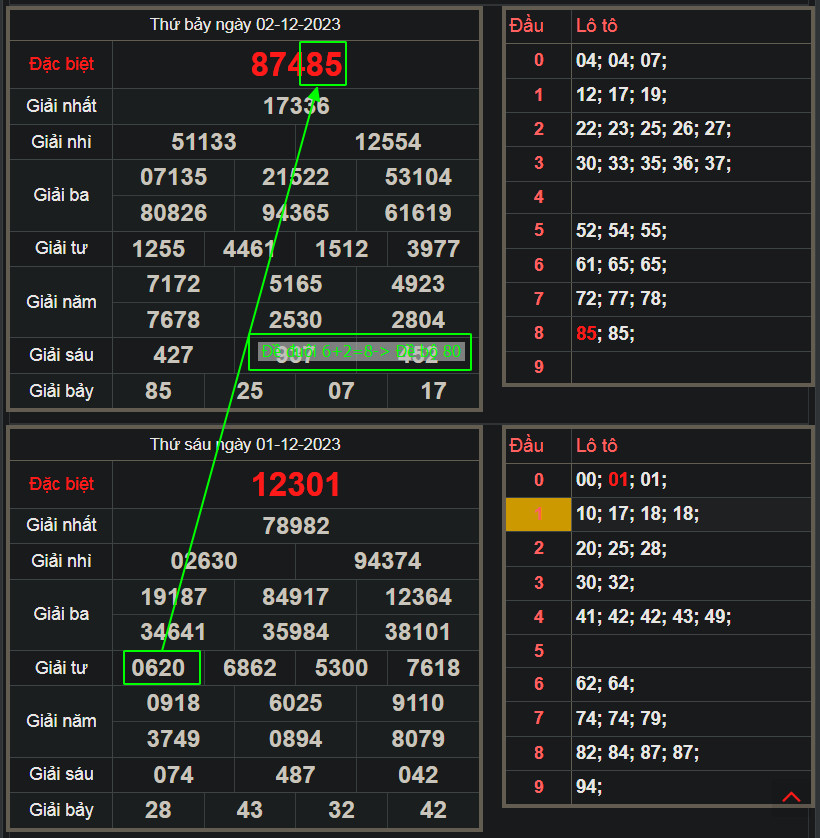Click the highlighted 0620 Giải tư number
Image resolution: width=820 pixels, height=838 pixels.
tap(162, 668)
